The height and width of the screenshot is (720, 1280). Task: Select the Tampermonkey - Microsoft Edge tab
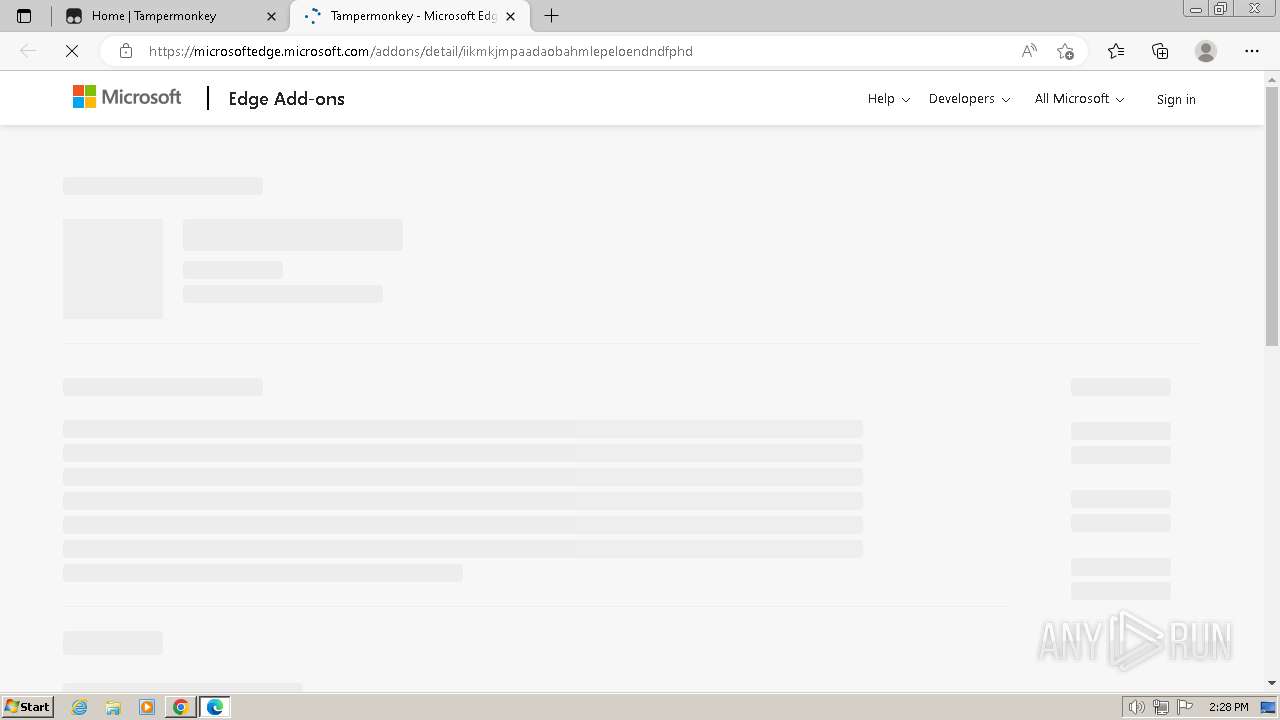click(410, 16)
